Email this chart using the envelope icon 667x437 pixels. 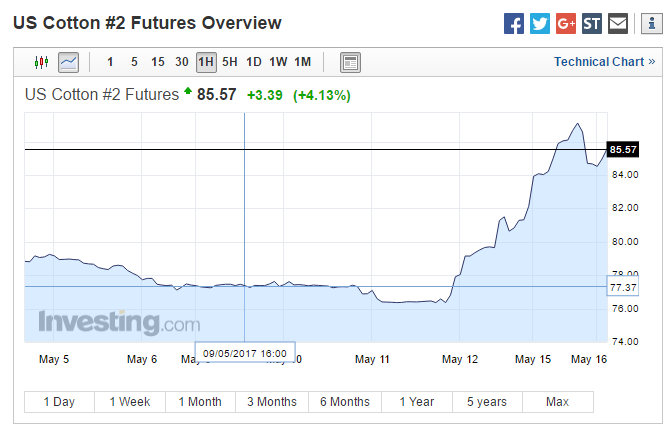point(618,23)
